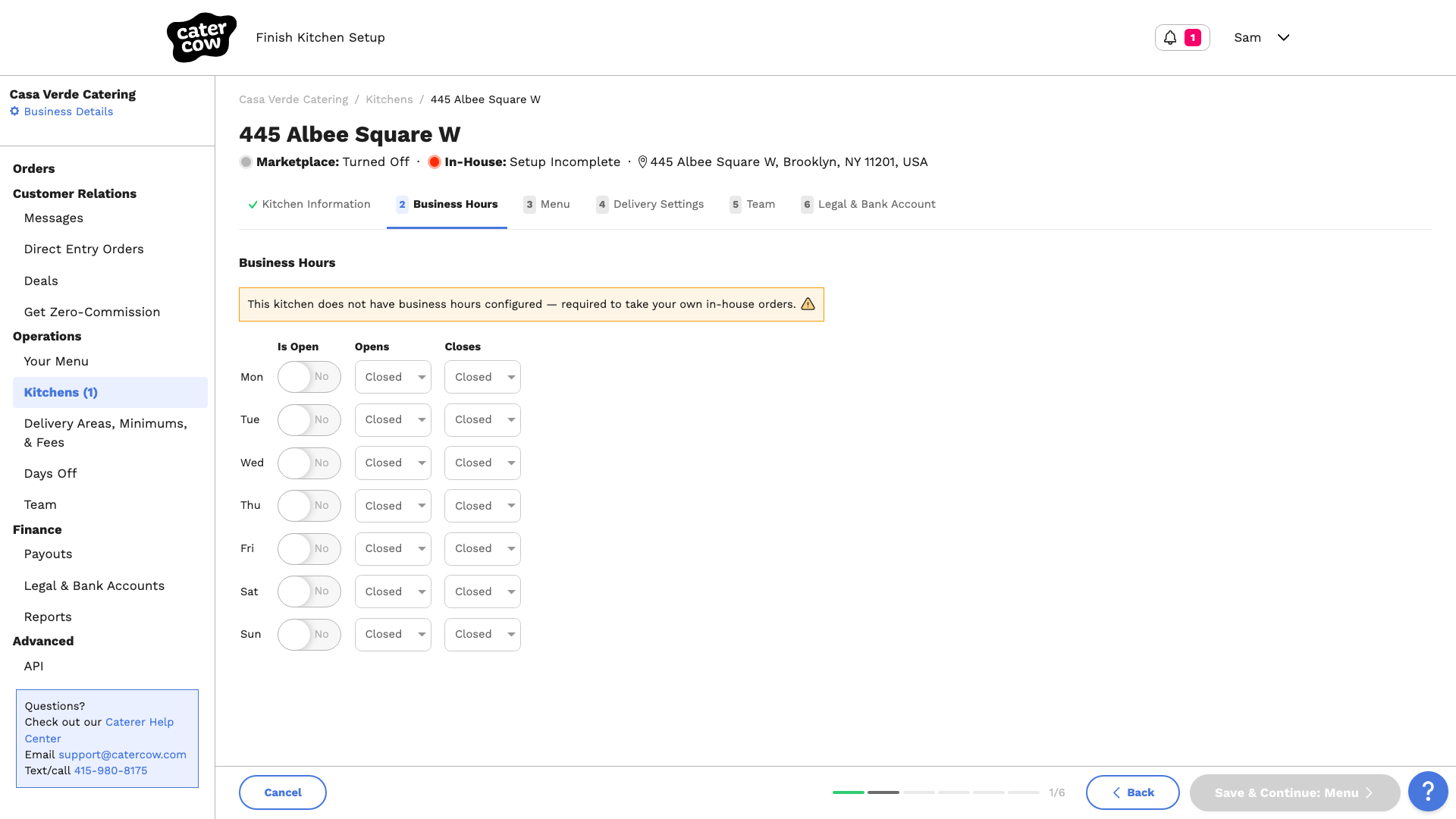
Task: Open Delivery Settings tab
Action: click(x=650, y=205)
